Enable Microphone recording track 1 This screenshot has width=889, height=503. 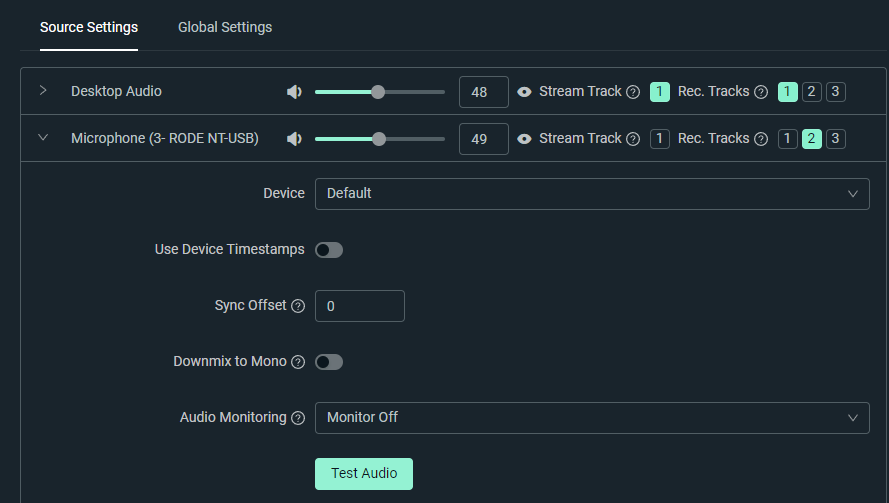click(x=788, y=139)
